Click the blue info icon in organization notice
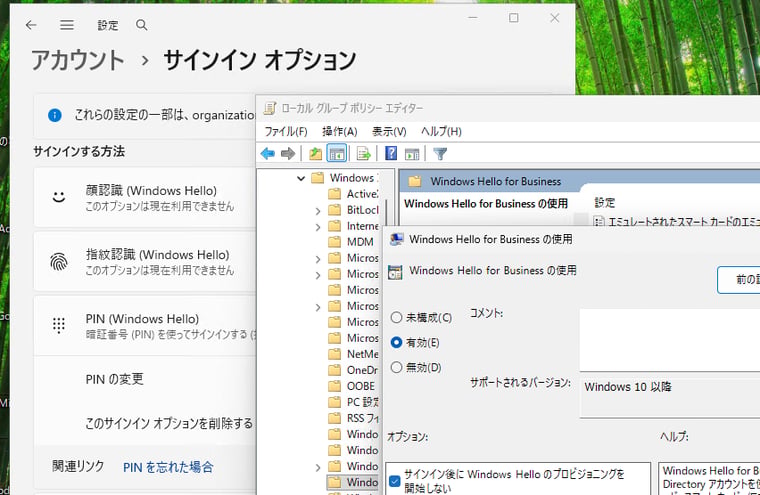The image size is (760, 495). pyautogui.click(x=55, y=115)
